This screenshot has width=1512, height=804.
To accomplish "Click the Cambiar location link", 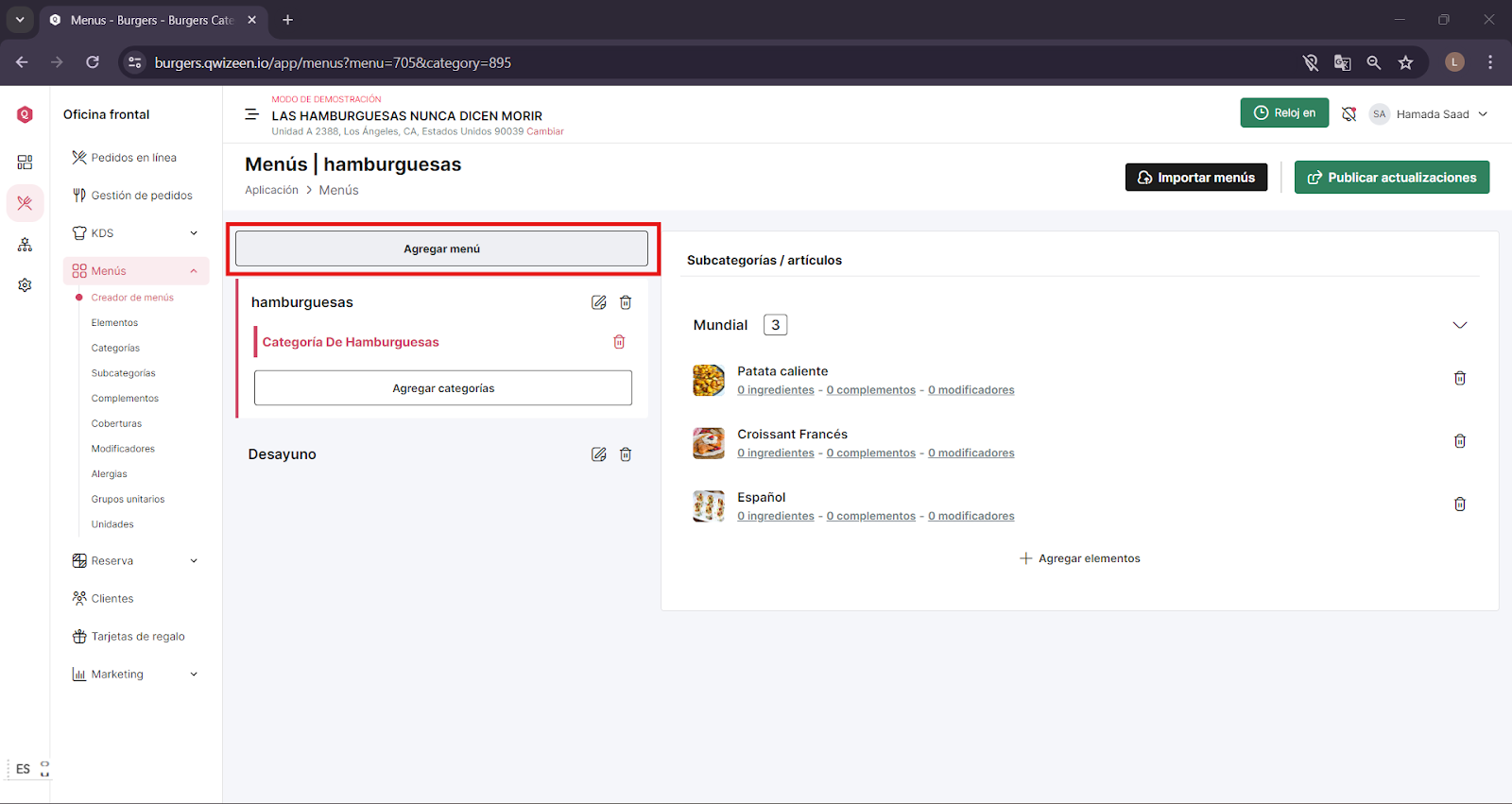I will [x=545, y=131].
